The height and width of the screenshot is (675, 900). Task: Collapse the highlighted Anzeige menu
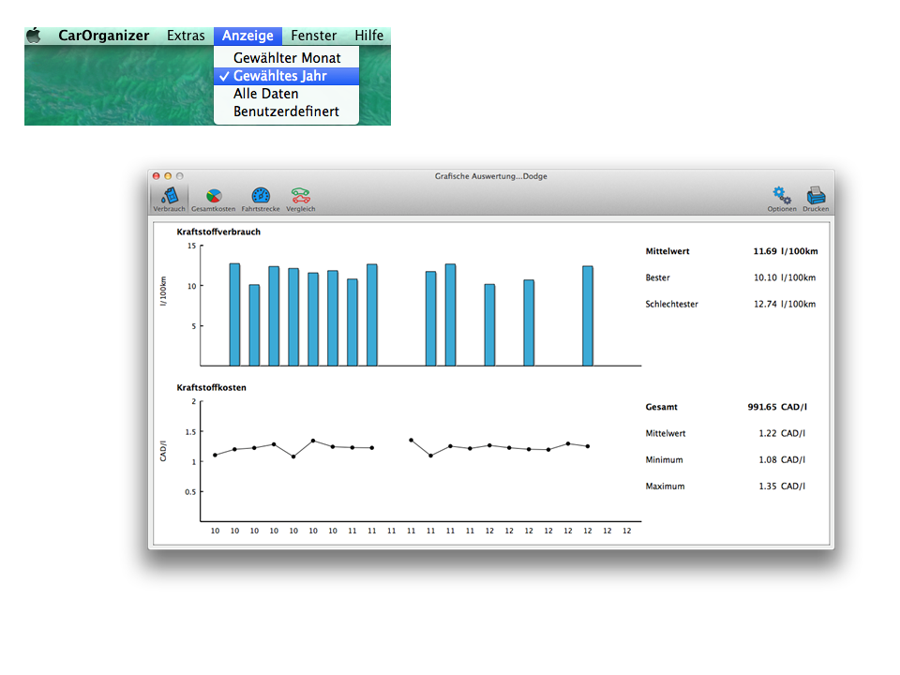(x=247, y=36)
